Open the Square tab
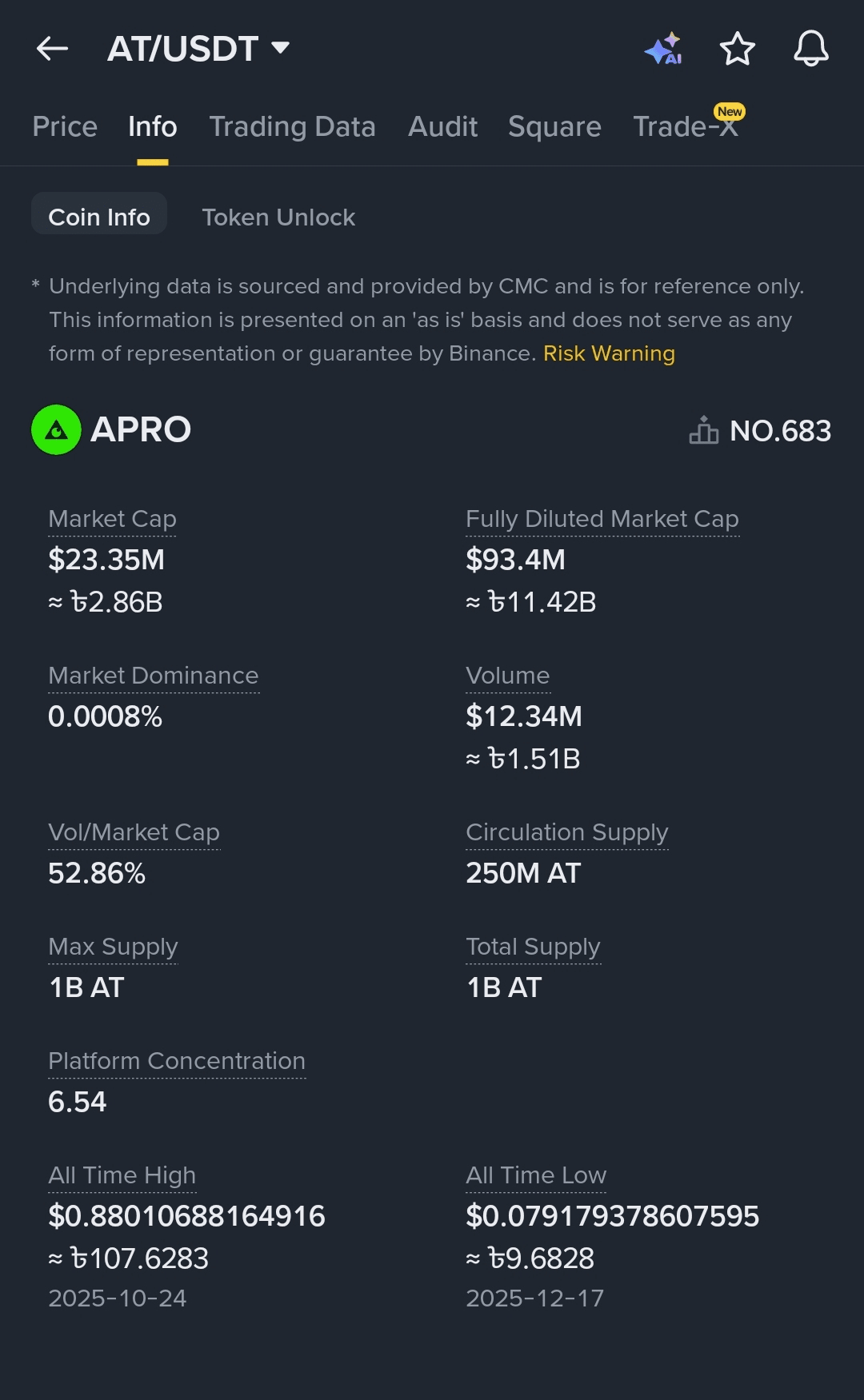Screen dimensions: 864x1400 click(x=554, y=126)
